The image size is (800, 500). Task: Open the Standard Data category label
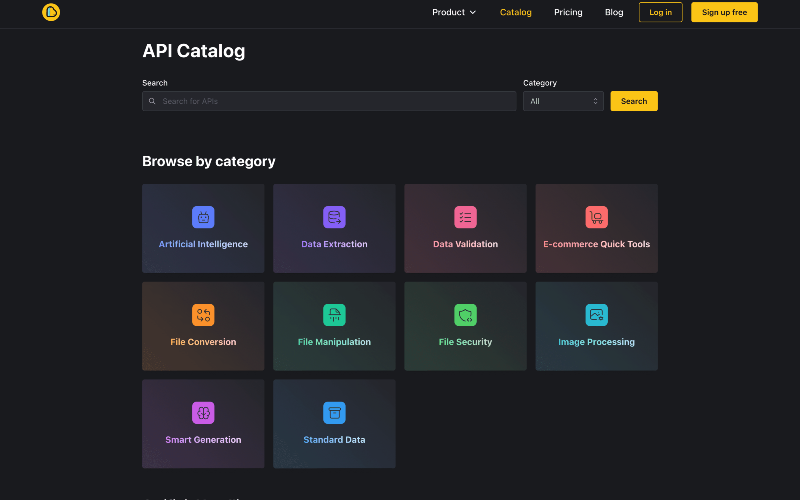pos(334,440)
